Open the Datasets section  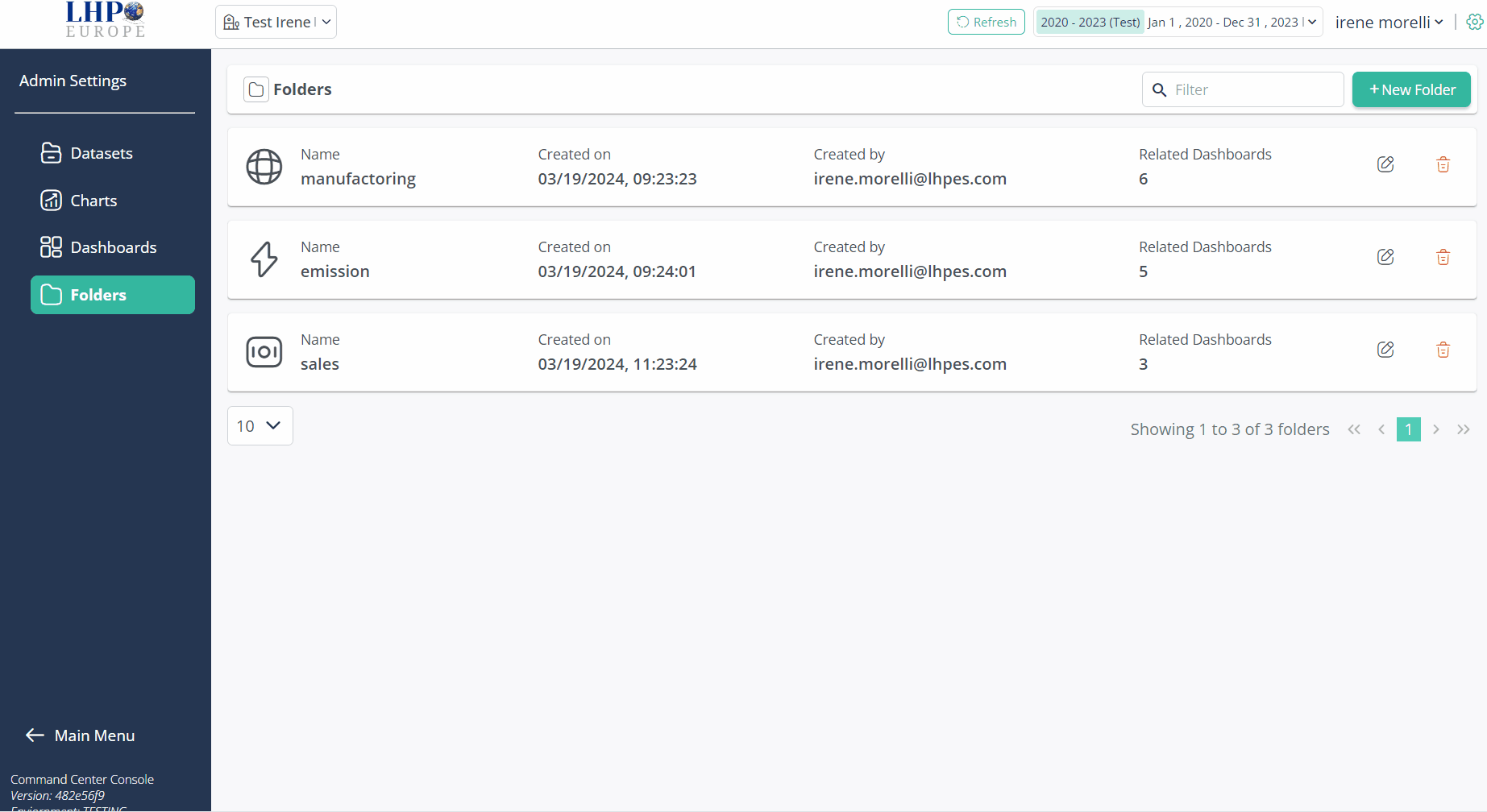tap(113, 153)
